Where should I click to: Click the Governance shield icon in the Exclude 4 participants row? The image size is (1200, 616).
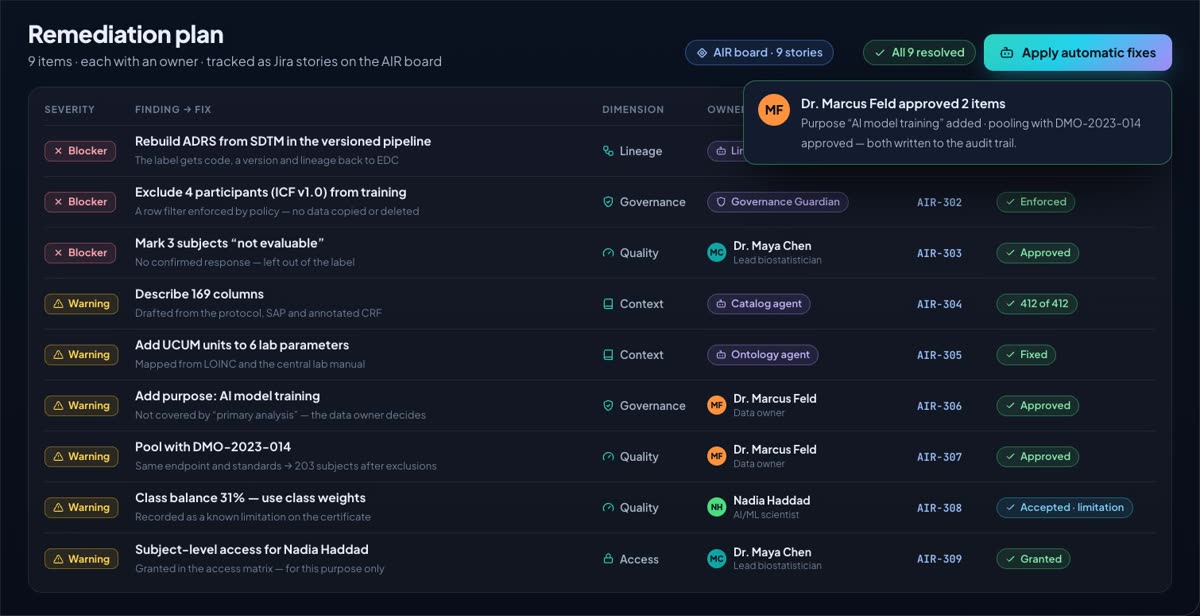click(x=608, y=202)
